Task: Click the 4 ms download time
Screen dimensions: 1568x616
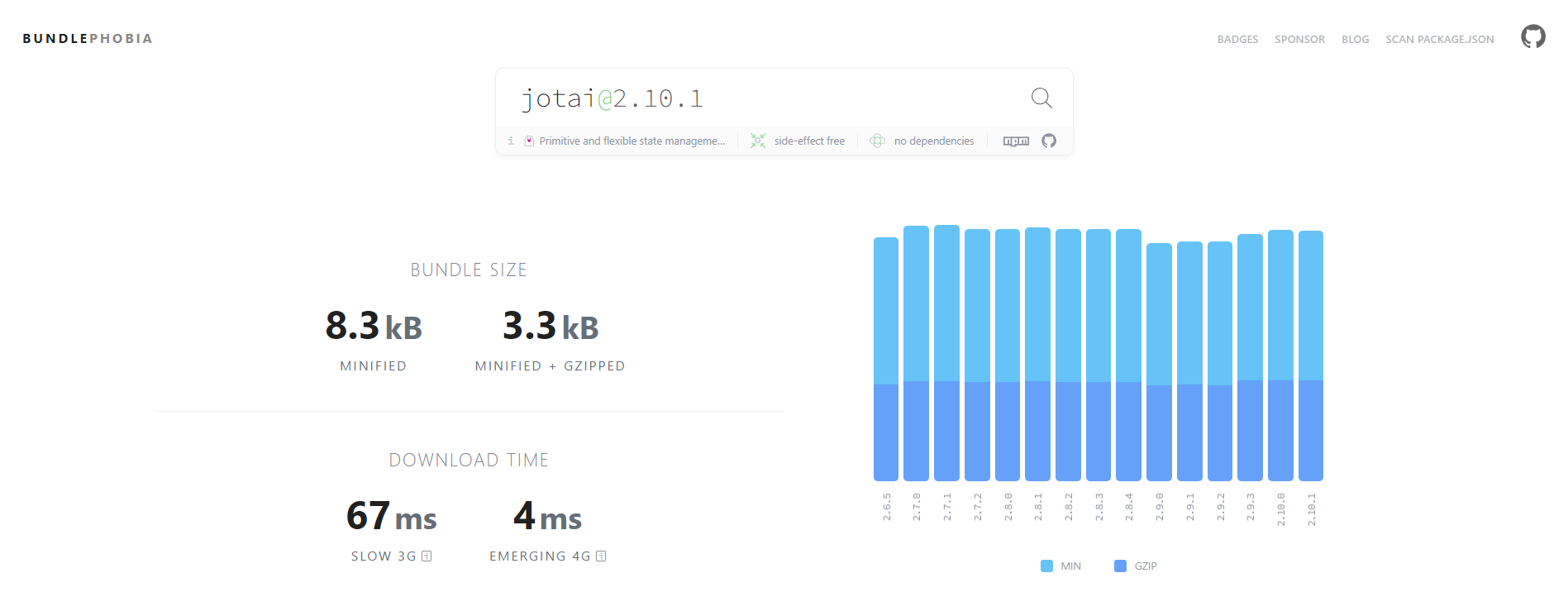Action: pos(547,516)
